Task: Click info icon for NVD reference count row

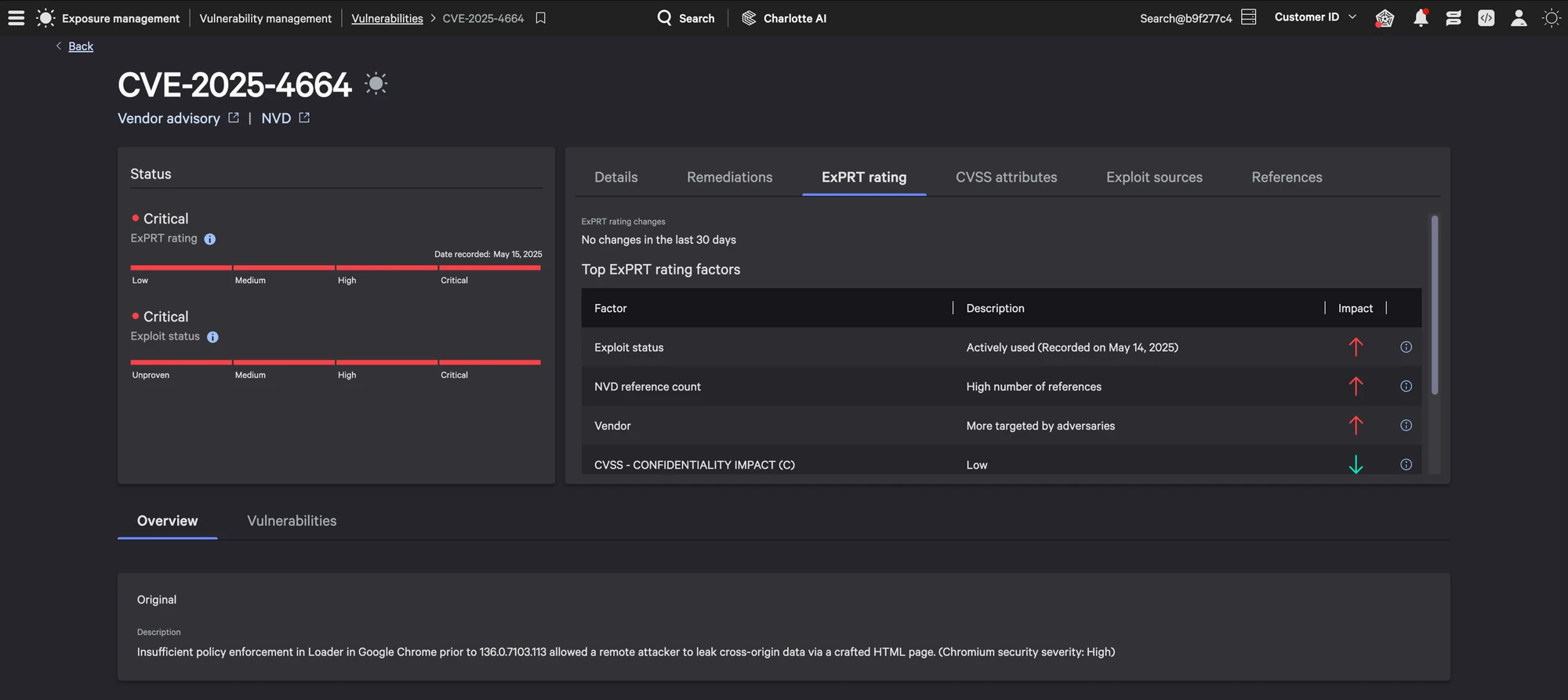Action: pos(1406,386)
